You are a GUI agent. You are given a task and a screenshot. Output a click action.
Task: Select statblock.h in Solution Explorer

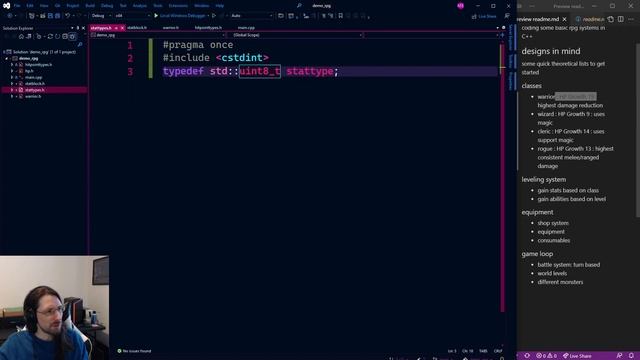[x=34, y=84]
